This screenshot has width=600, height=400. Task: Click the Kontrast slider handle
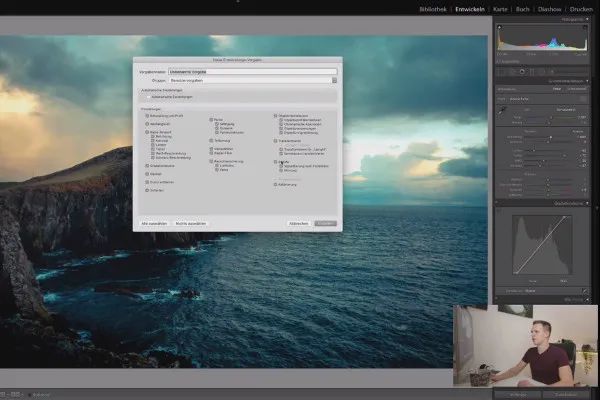click(548, 142)
